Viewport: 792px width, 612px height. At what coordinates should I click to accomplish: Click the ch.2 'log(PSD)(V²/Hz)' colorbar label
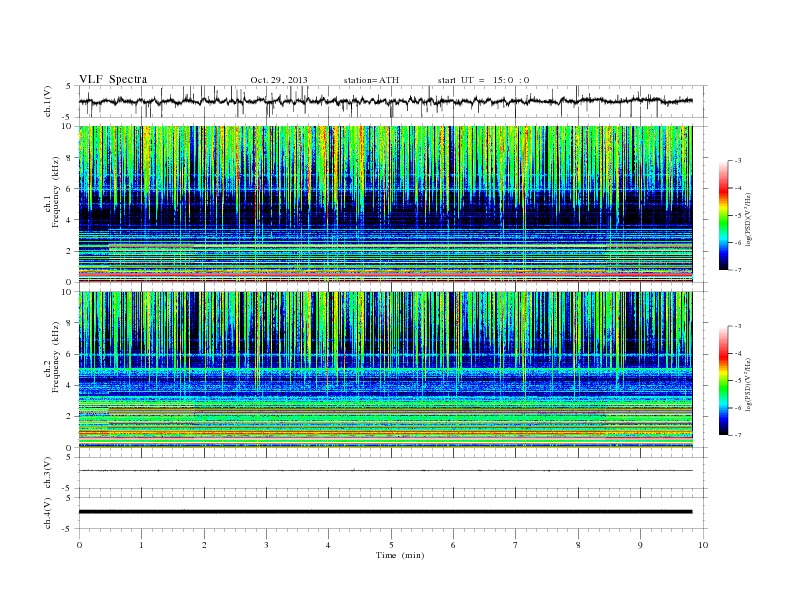(x=748, y=384)
